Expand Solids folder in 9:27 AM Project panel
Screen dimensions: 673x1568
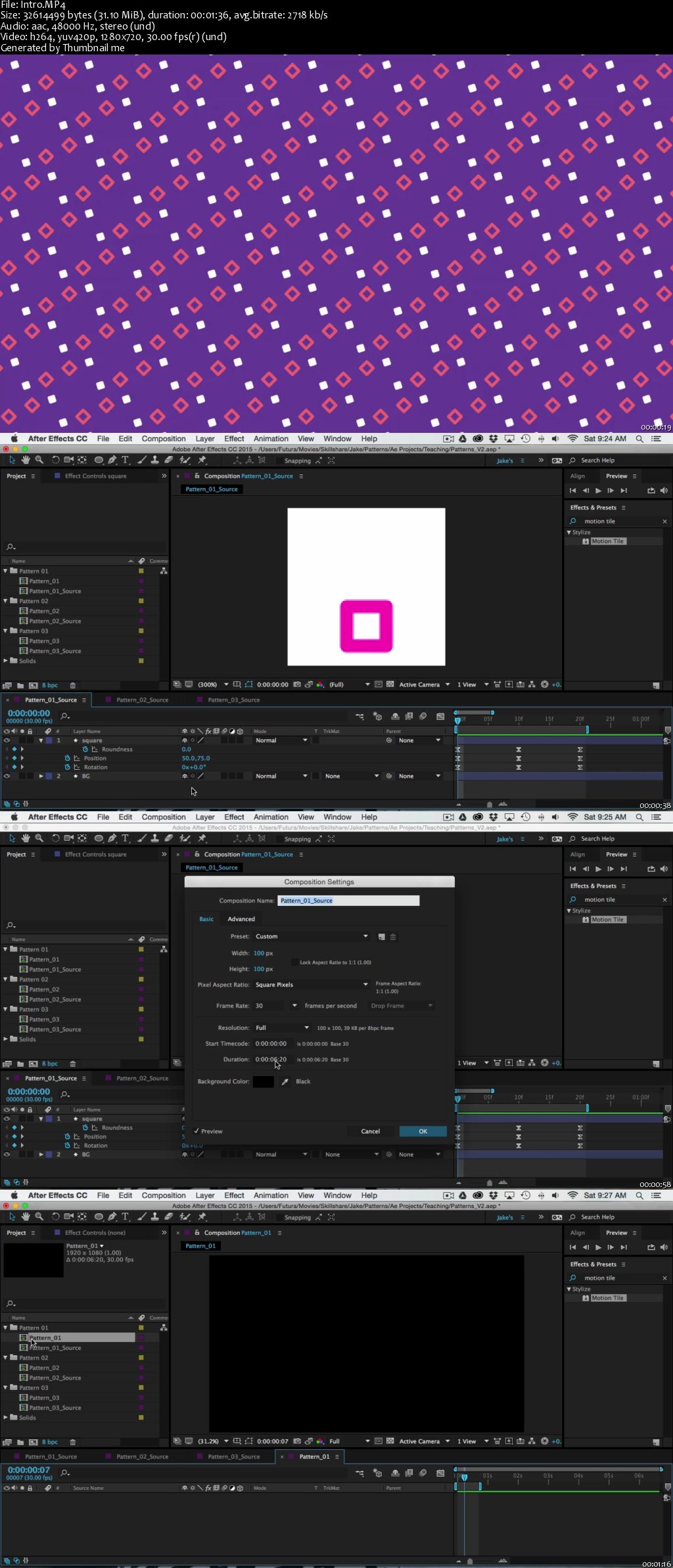(x=6, y=1418)
